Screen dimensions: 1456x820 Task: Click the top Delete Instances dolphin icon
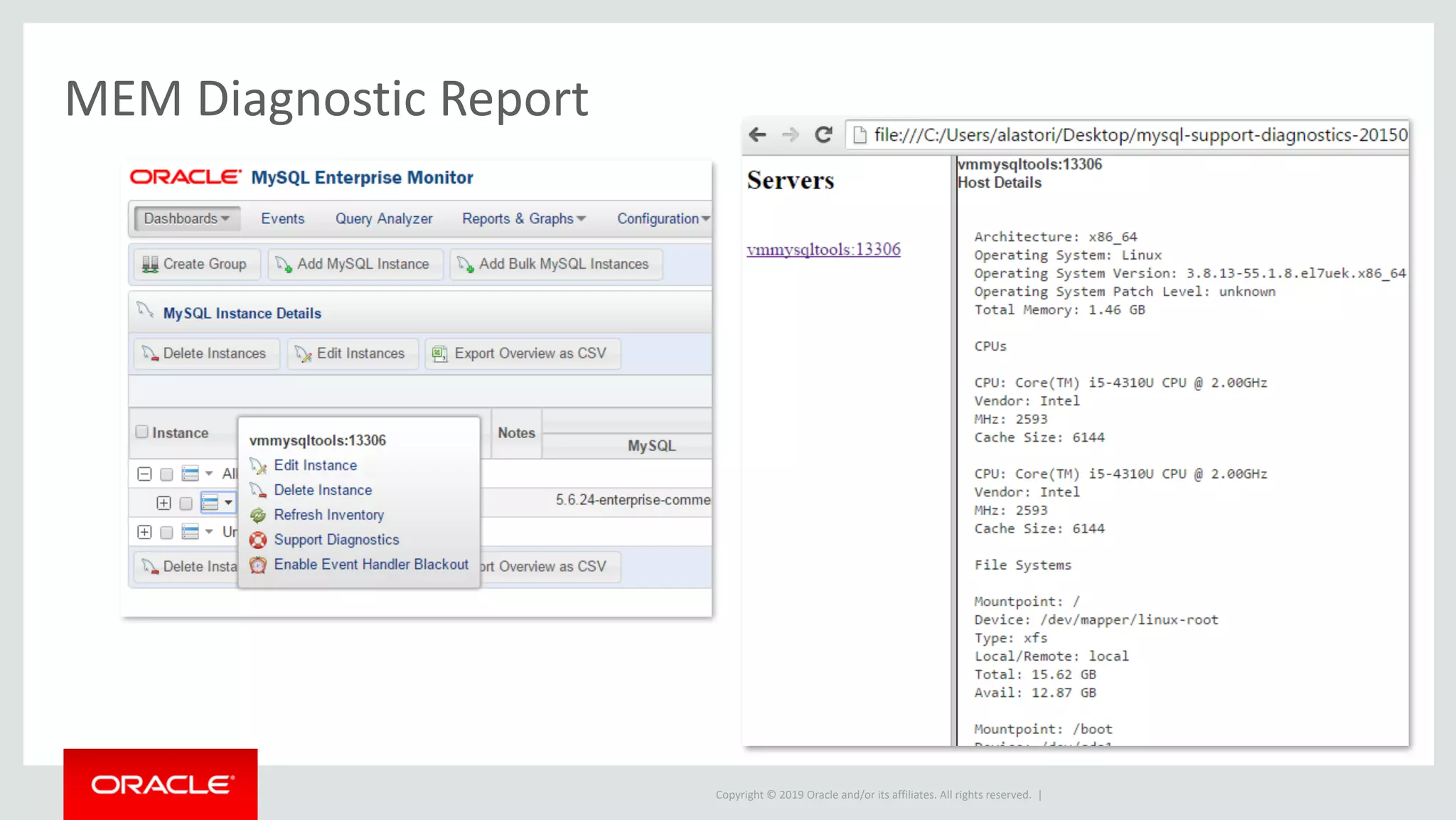point(150,353)
